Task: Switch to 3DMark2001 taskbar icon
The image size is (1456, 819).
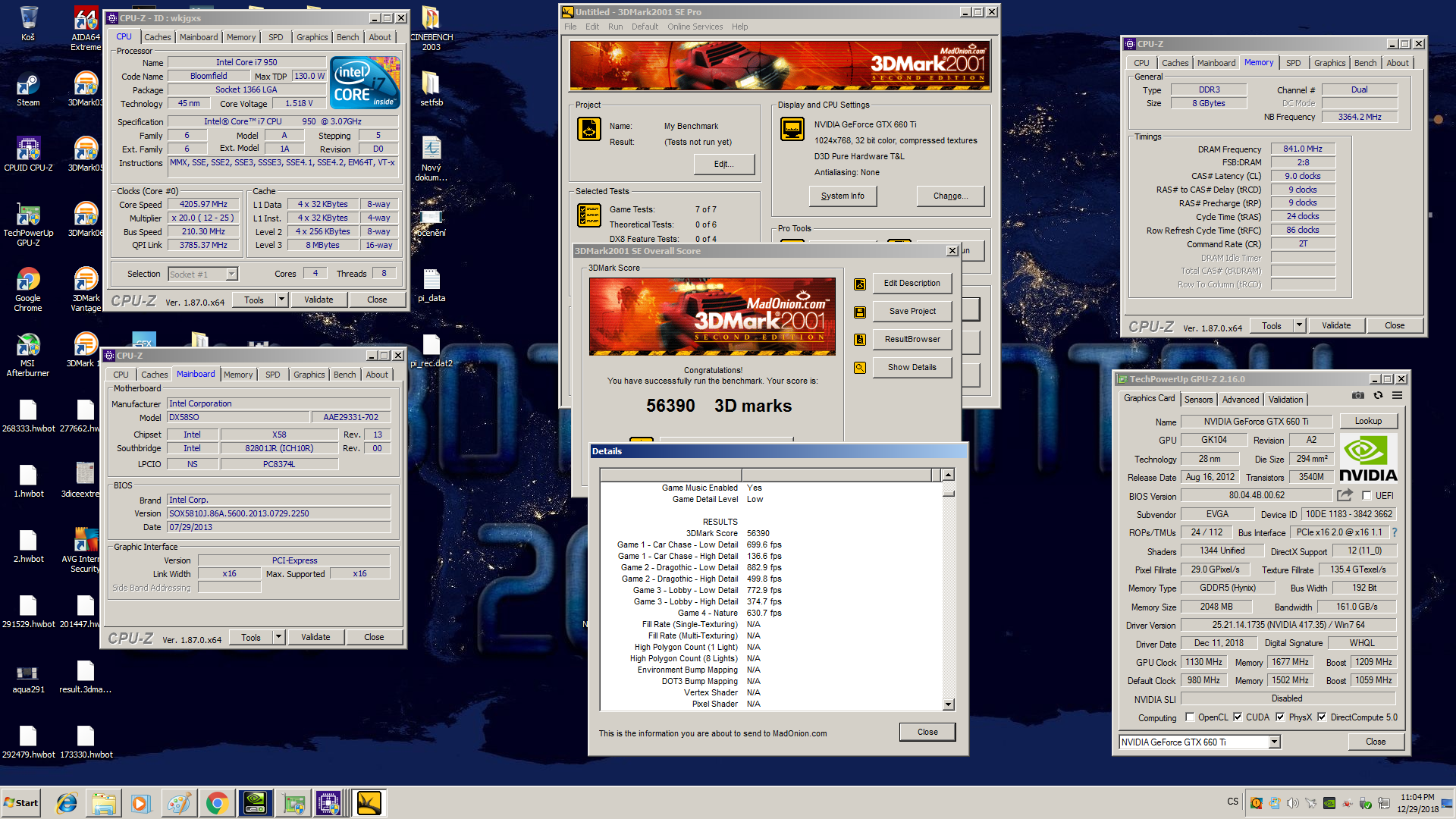Action: coord(369,803)
